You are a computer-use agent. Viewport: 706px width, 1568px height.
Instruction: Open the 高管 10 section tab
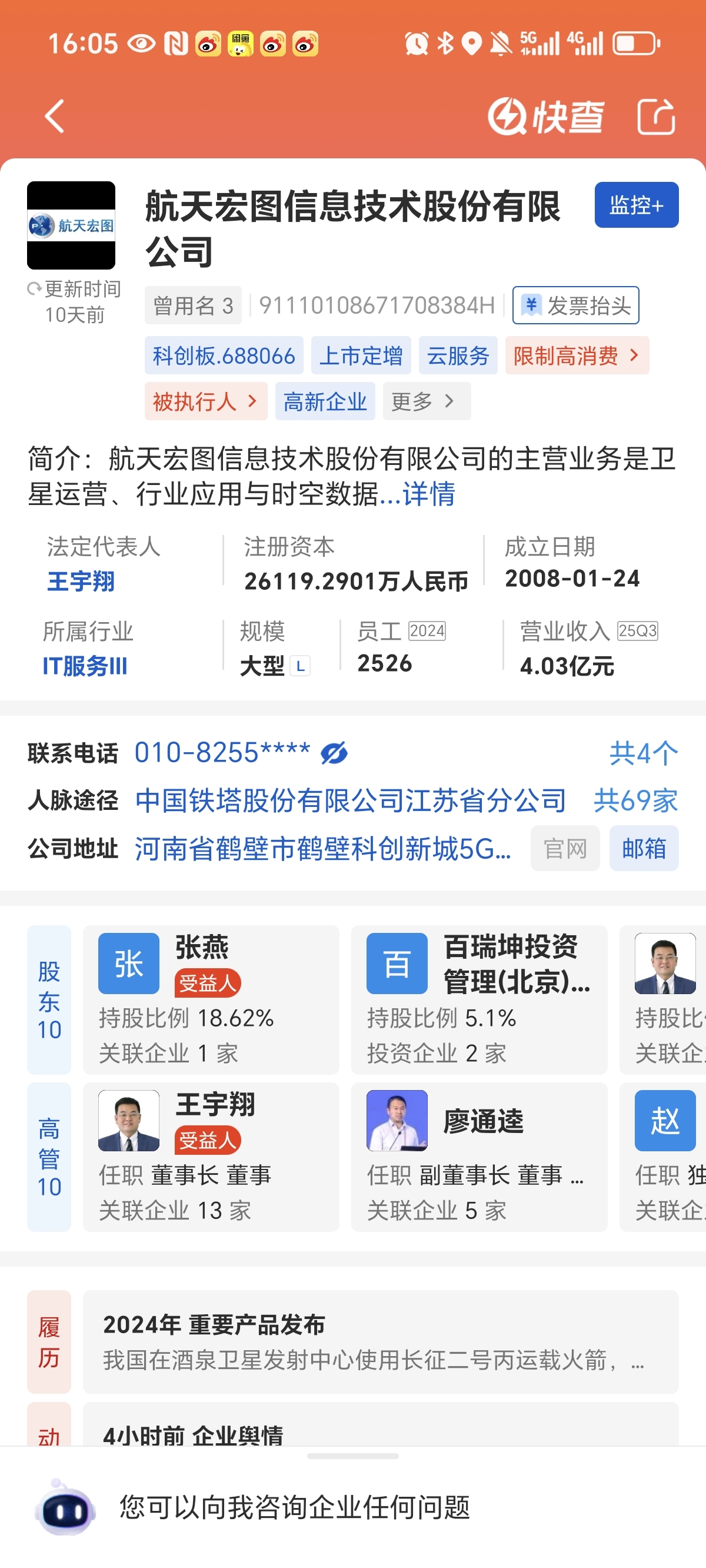[x=49, y=1157]
